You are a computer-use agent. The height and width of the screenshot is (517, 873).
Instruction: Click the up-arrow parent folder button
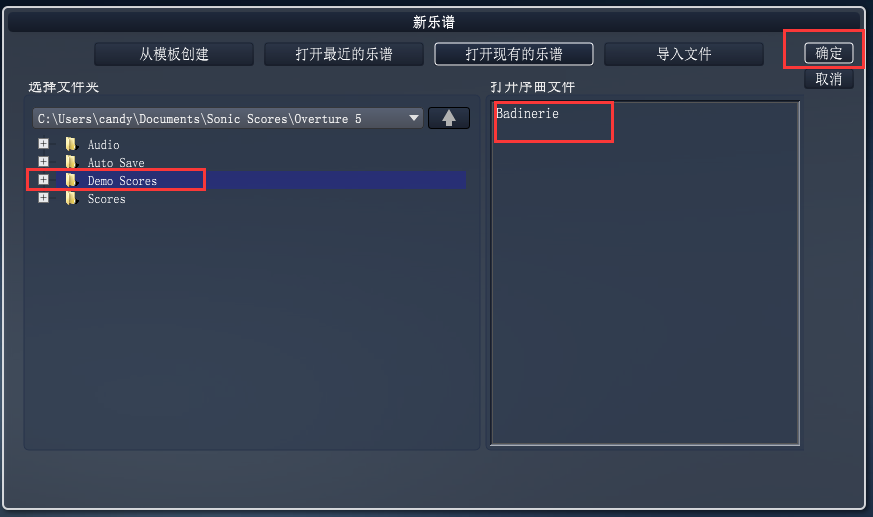point(449,118)
